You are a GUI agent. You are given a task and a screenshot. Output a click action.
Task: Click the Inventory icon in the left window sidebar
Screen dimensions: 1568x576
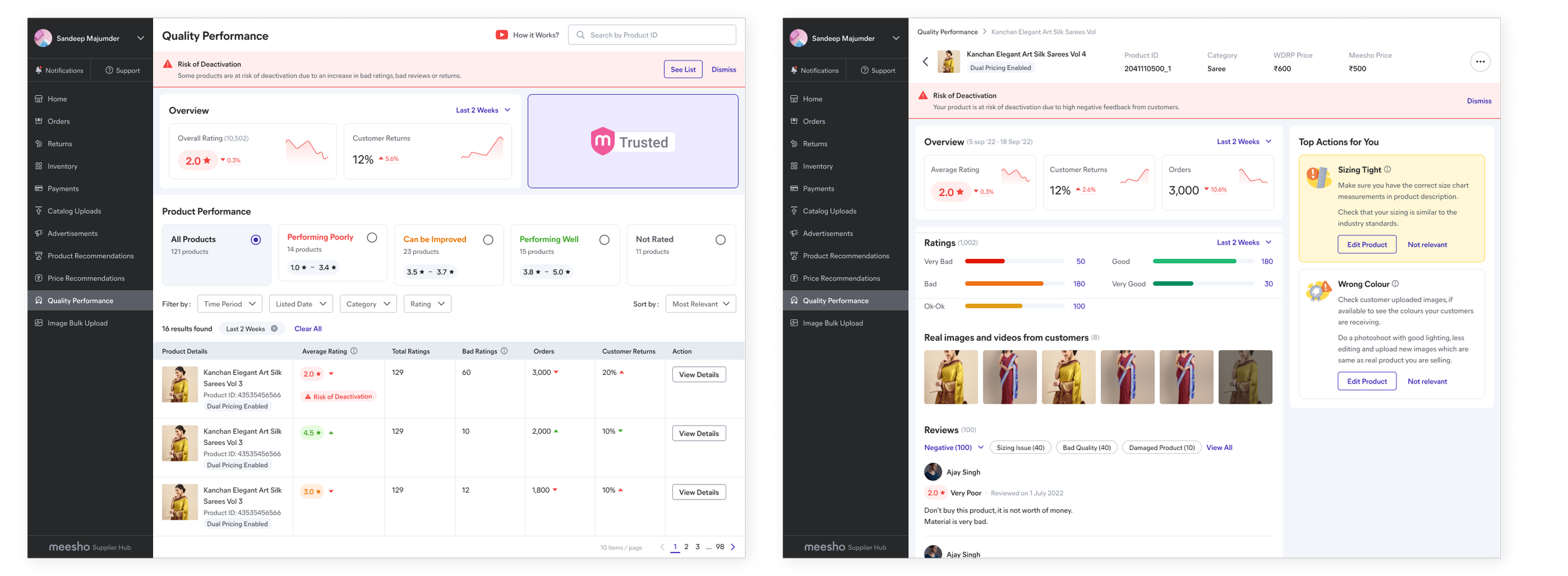click(39, 166)
